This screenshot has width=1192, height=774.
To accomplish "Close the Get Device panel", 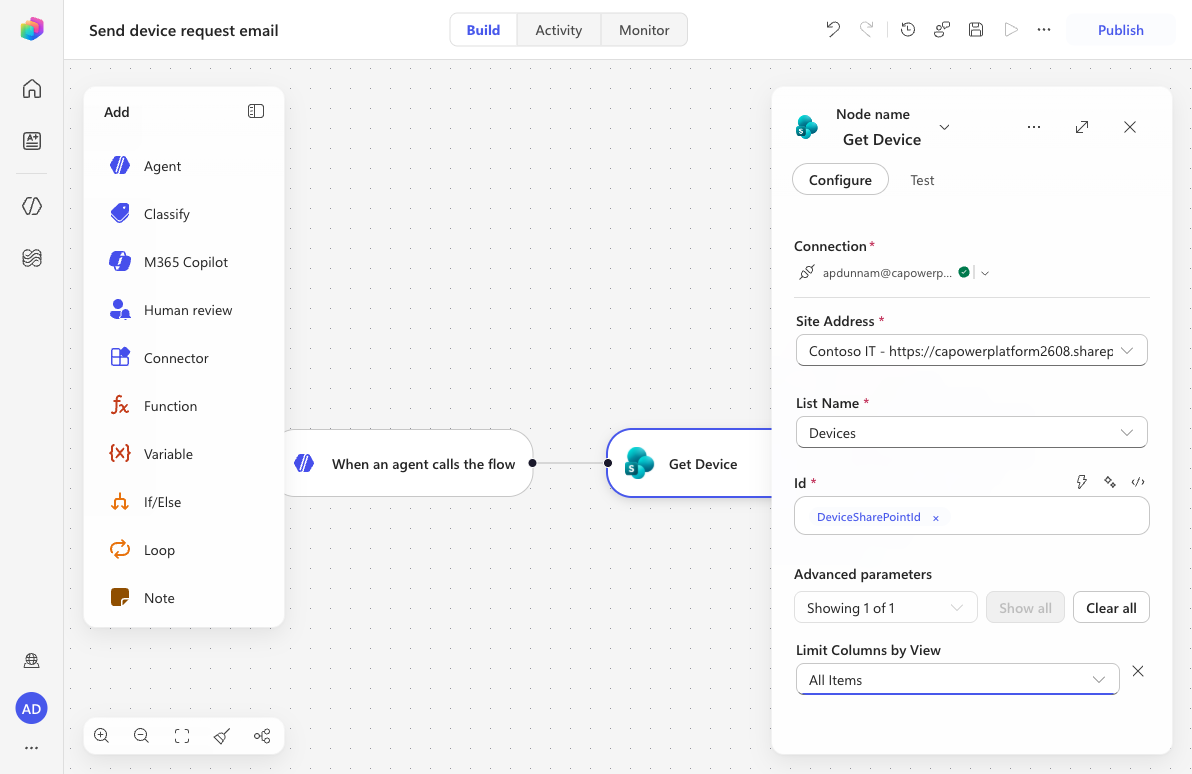I will 1130,127.
